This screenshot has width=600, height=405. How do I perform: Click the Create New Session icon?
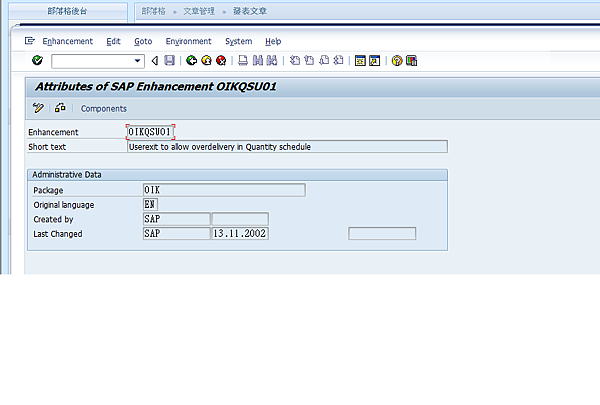pyautogui.click(x=360, y=60)
